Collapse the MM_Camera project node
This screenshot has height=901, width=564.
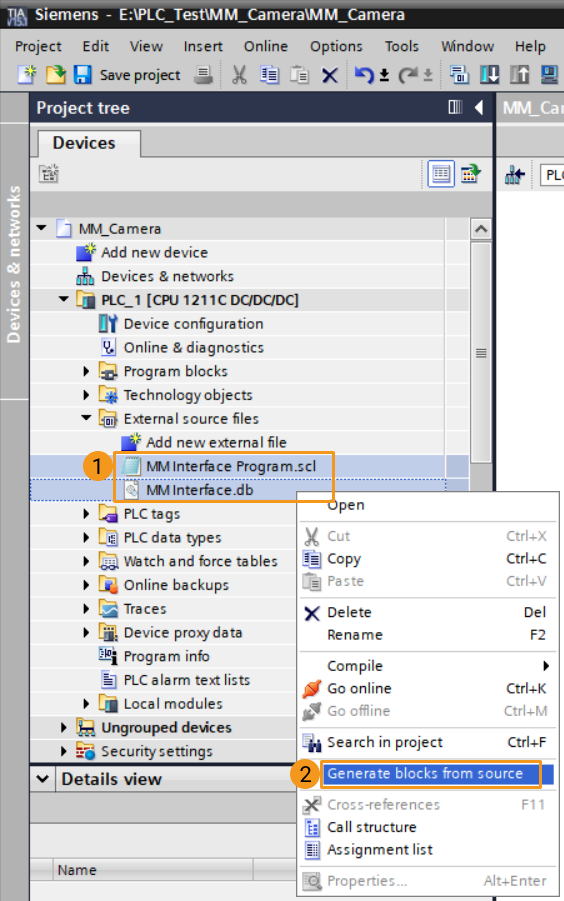tap(41, 228)
